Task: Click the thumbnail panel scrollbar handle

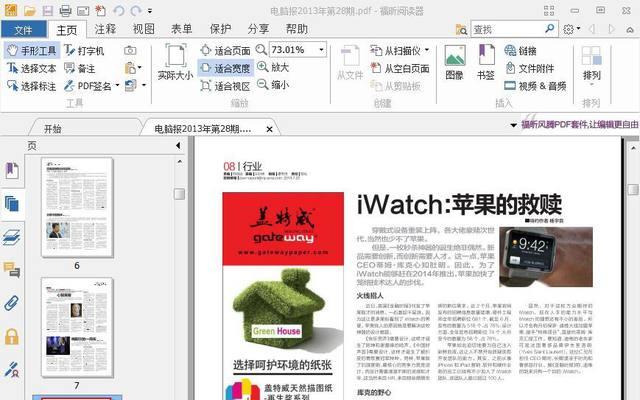Action: click(179, 193)
